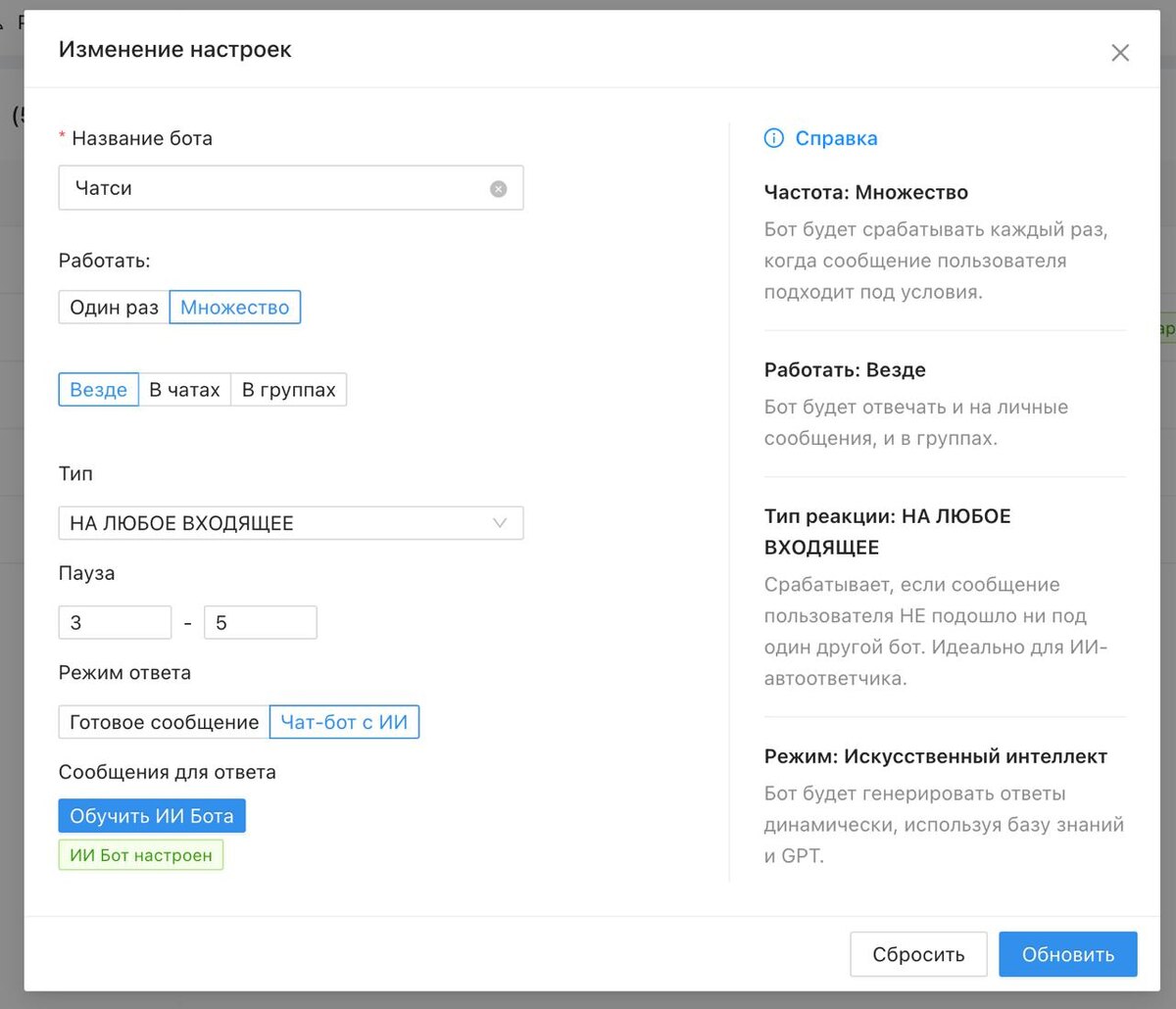This screenshot has width=1176, height=1009.
Task: Switch scope to В группах
Action: (288, 390)
